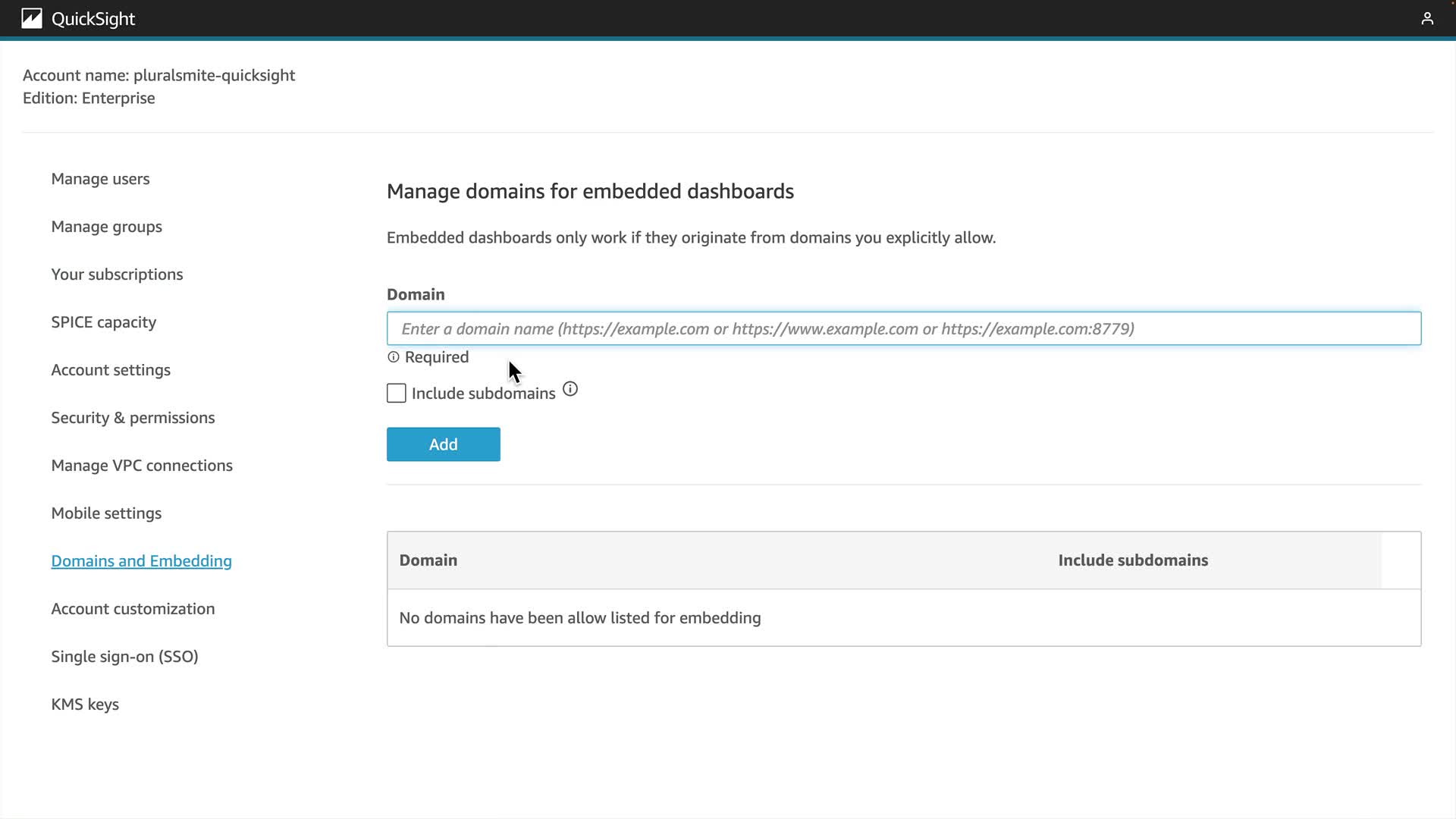Click the Required info icon

pos(393,357)
